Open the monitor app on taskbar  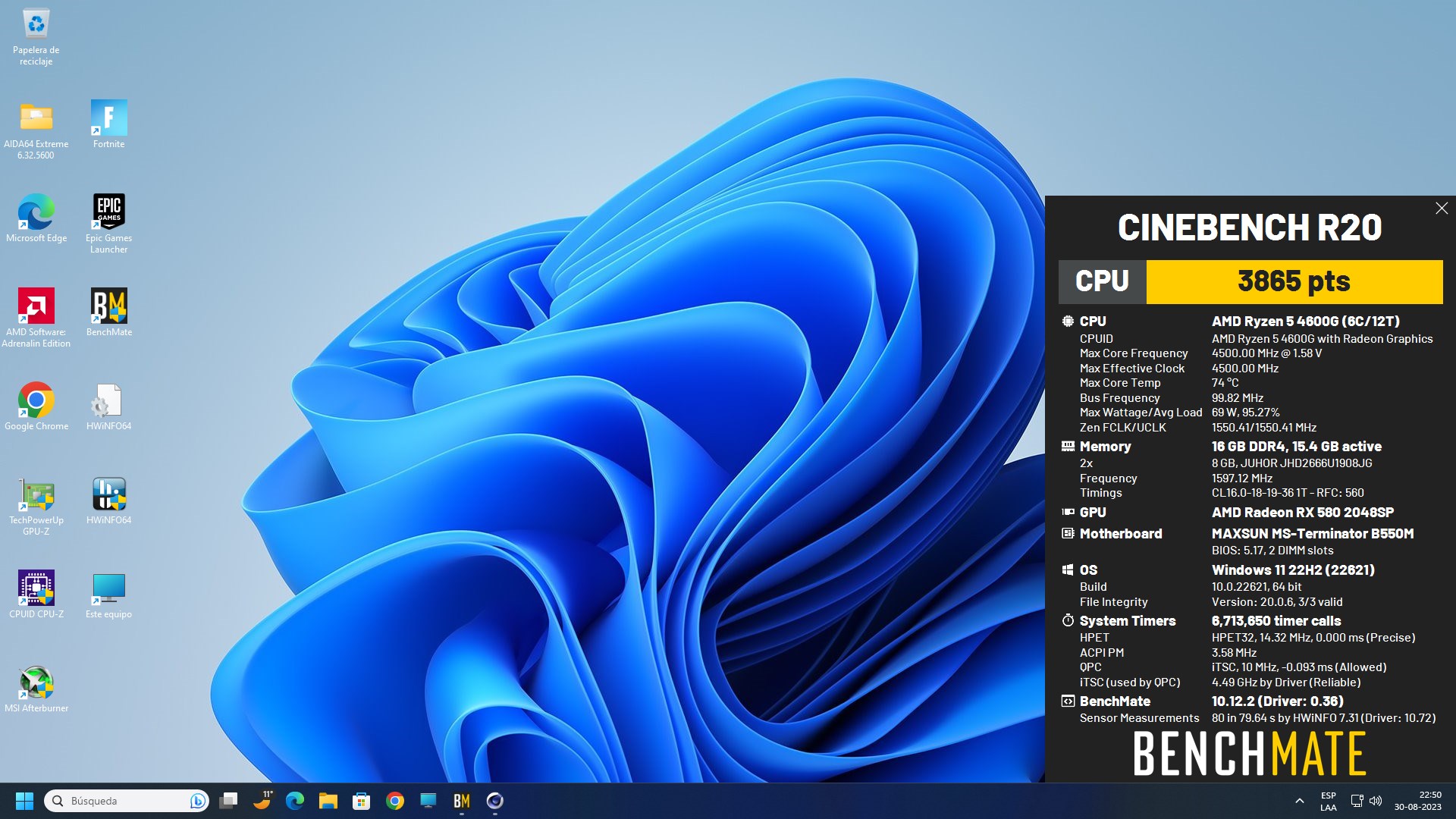(428, 801)
